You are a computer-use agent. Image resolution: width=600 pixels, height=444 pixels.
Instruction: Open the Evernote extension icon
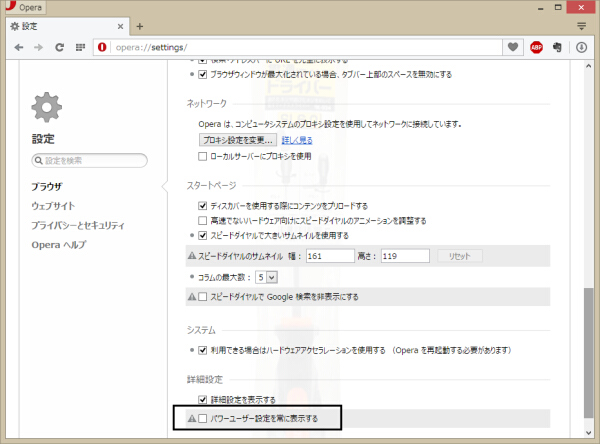557,47
